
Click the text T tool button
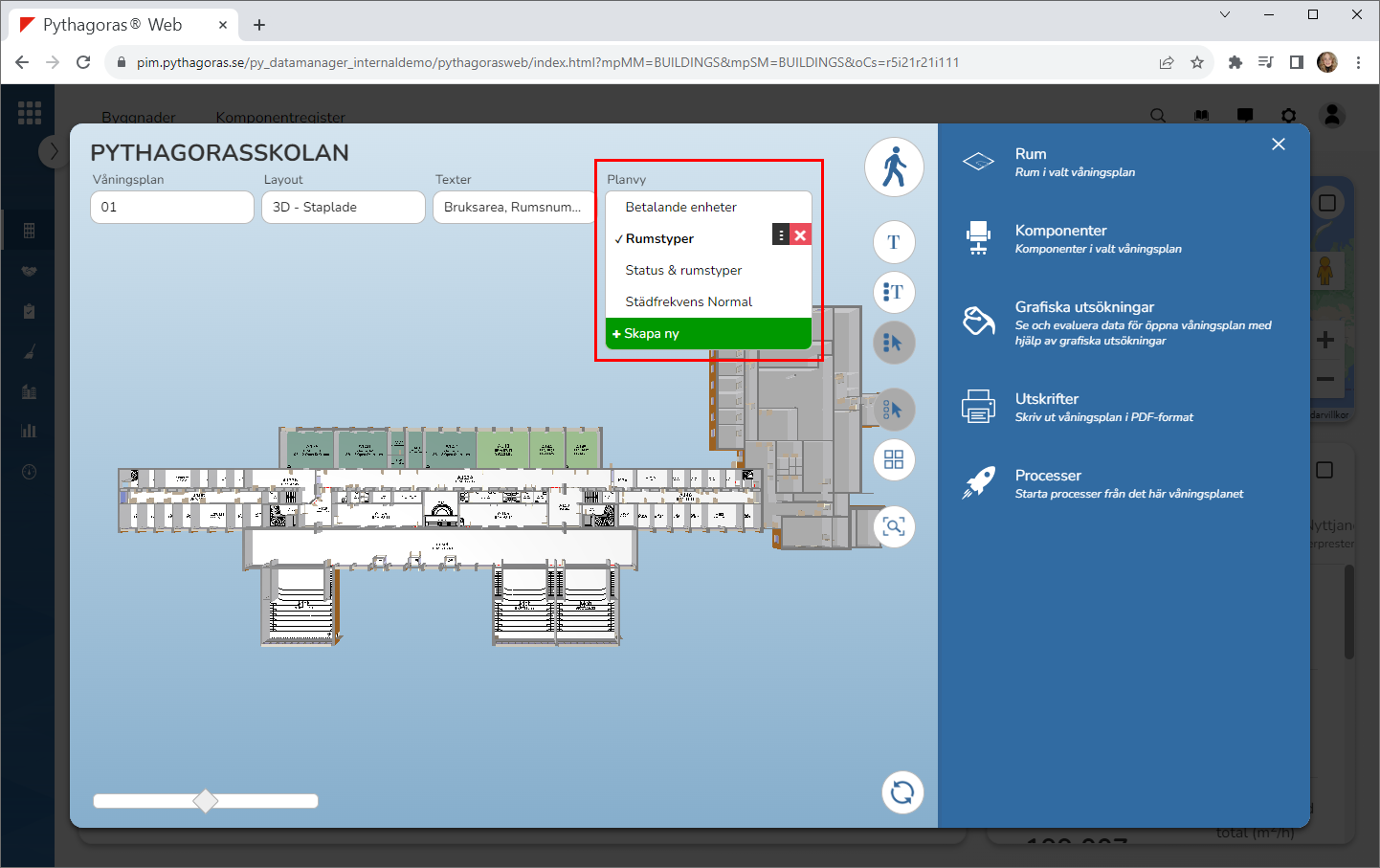[894, 242]
